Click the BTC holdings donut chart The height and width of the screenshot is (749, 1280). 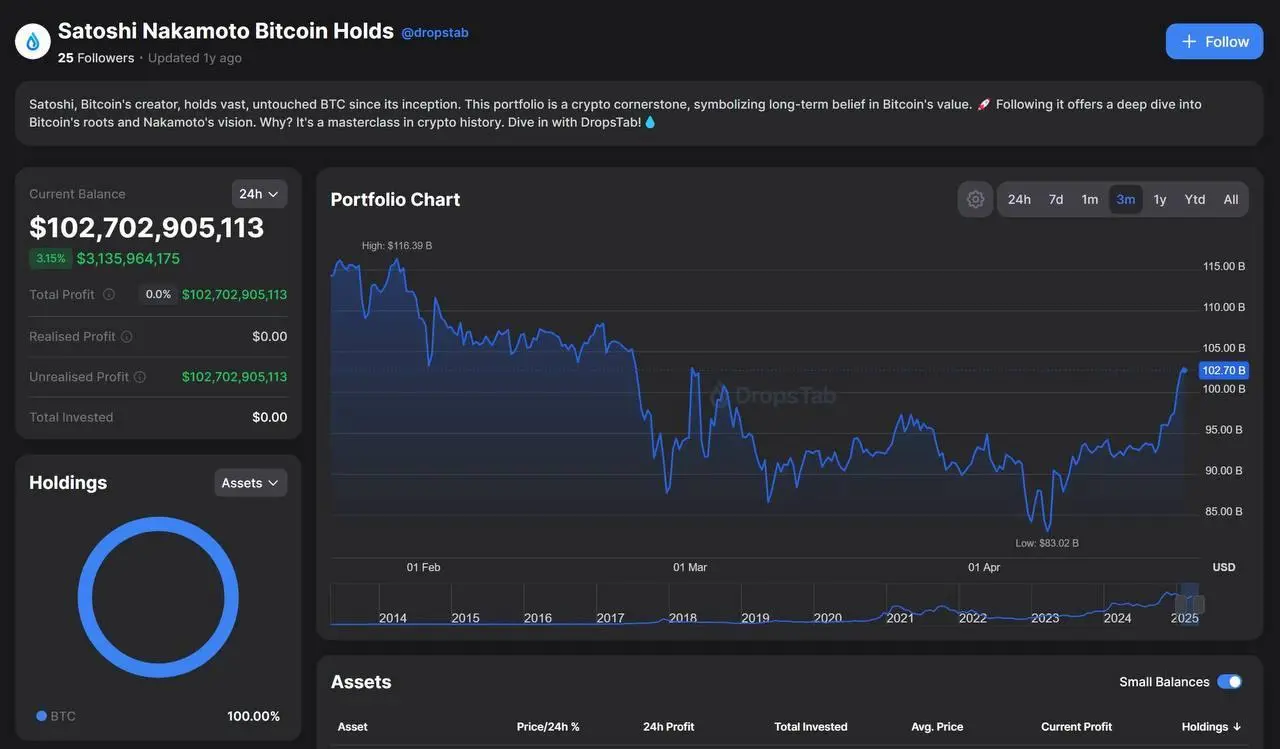coord(158,522)
